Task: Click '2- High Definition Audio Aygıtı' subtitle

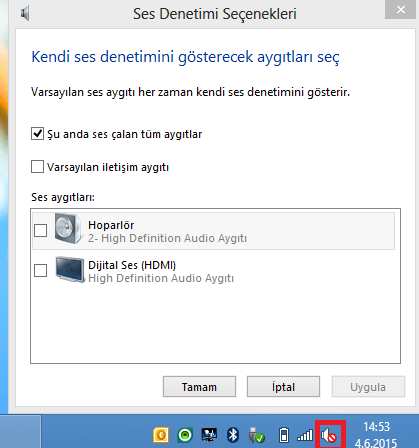Action: tap(167, 238)
